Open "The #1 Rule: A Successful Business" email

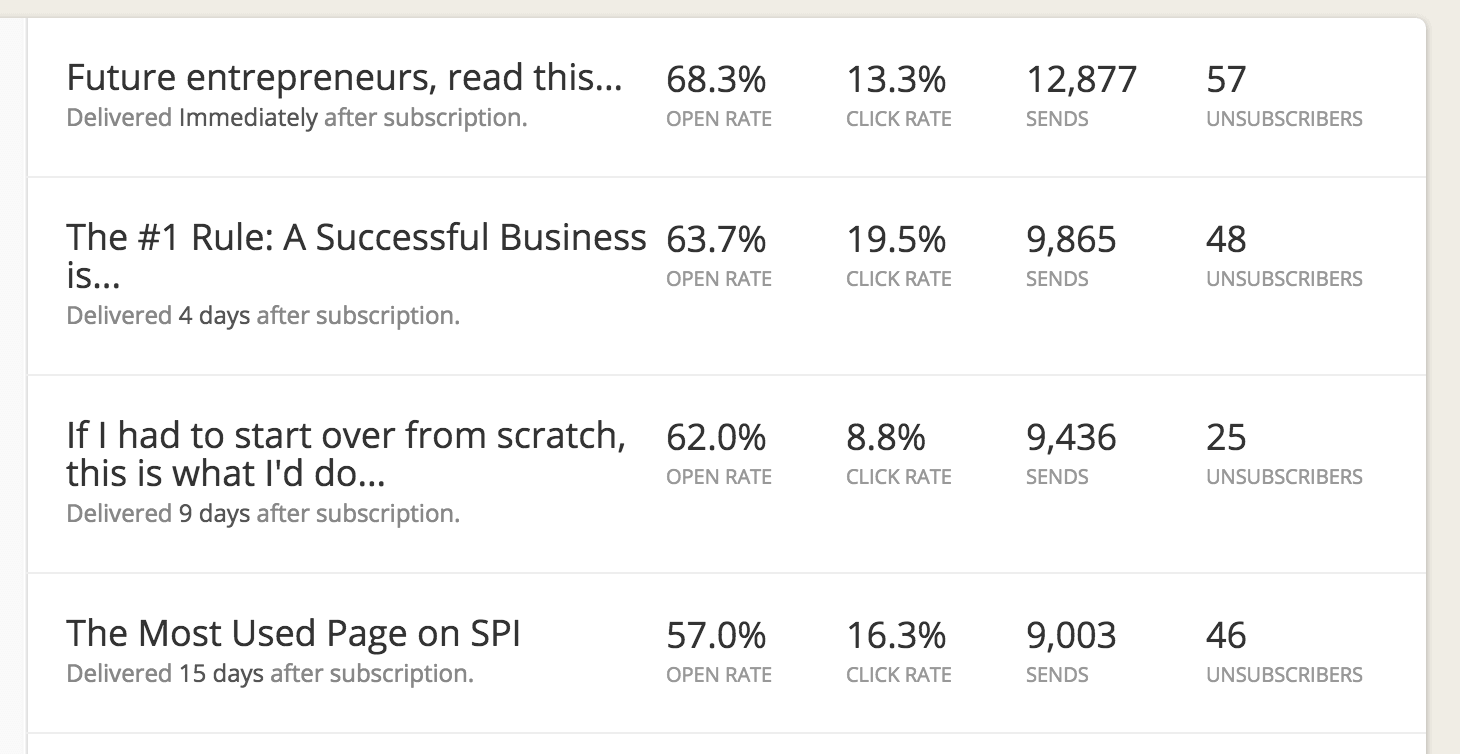356,238
